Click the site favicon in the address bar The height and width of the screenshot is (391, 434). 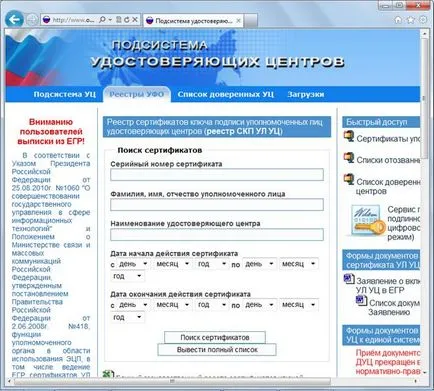tap(47, 20)
